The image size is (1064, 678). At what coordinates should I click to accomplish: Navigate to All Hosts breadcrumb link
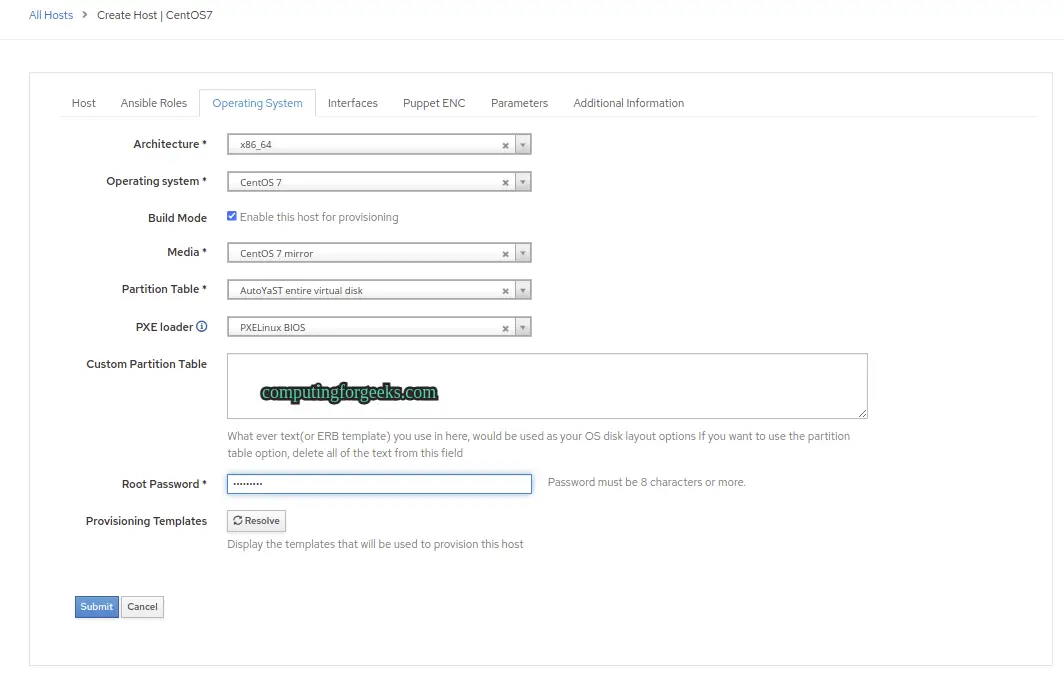[51, 16]
